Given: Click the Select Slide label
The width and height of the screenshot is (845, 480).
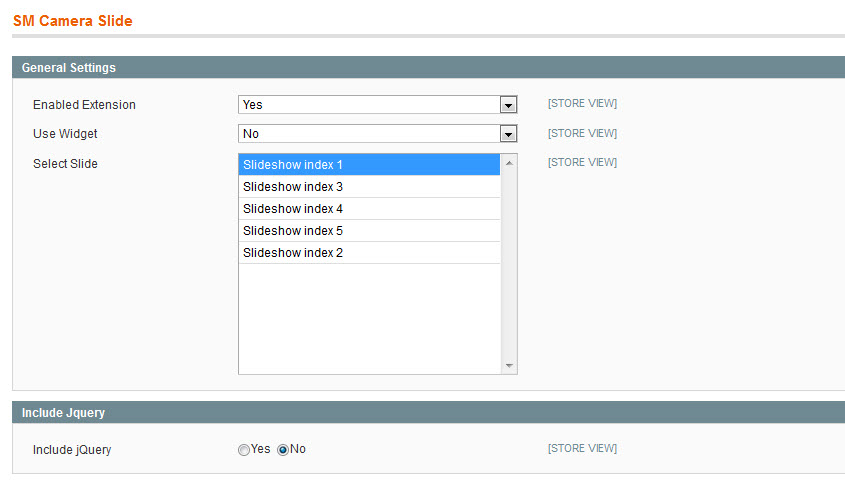Looking at the screenshot, I should pyautogui.click(x=65, y=164).
